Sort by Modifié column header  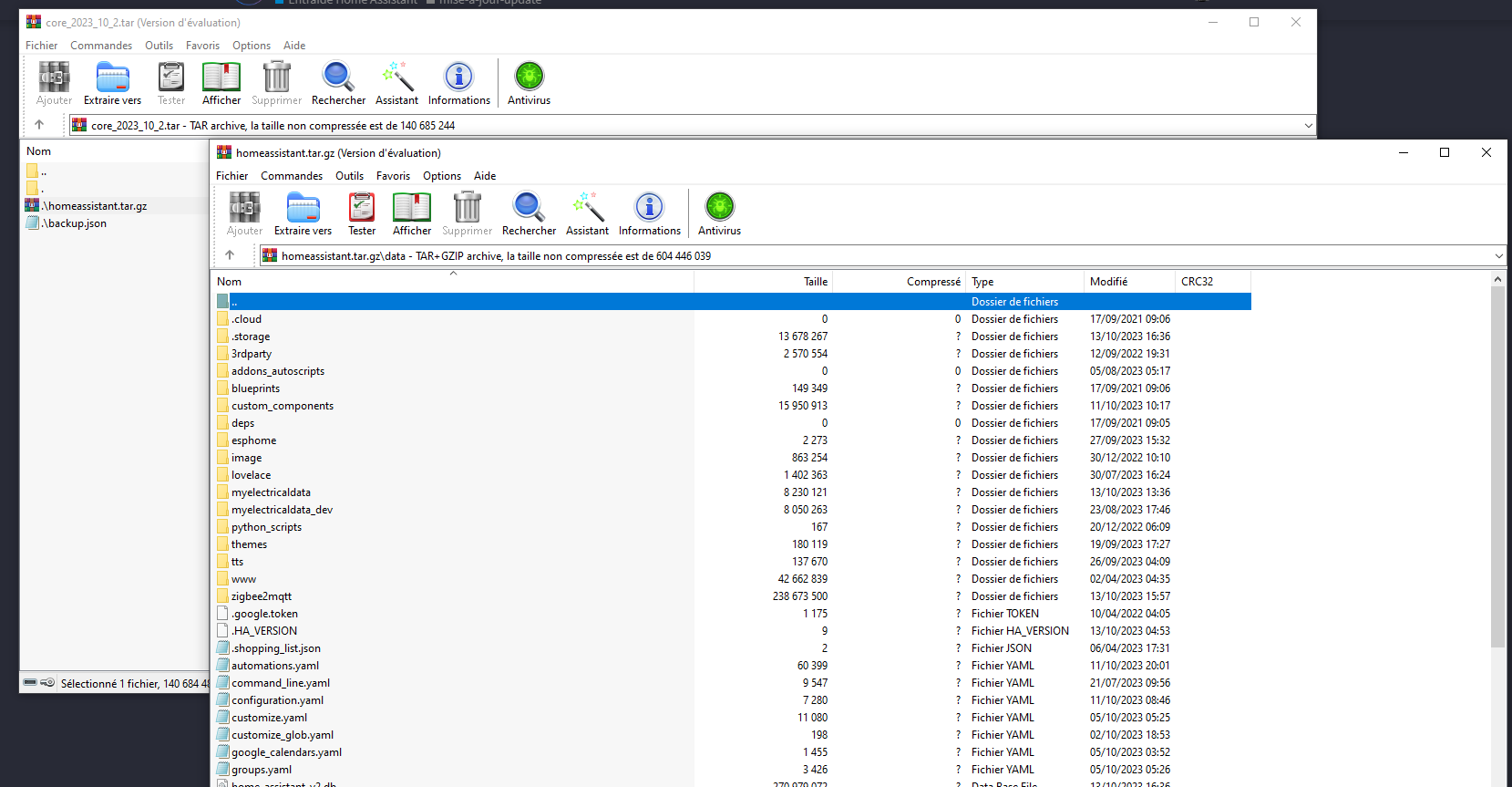click(x=1130, y=282)
